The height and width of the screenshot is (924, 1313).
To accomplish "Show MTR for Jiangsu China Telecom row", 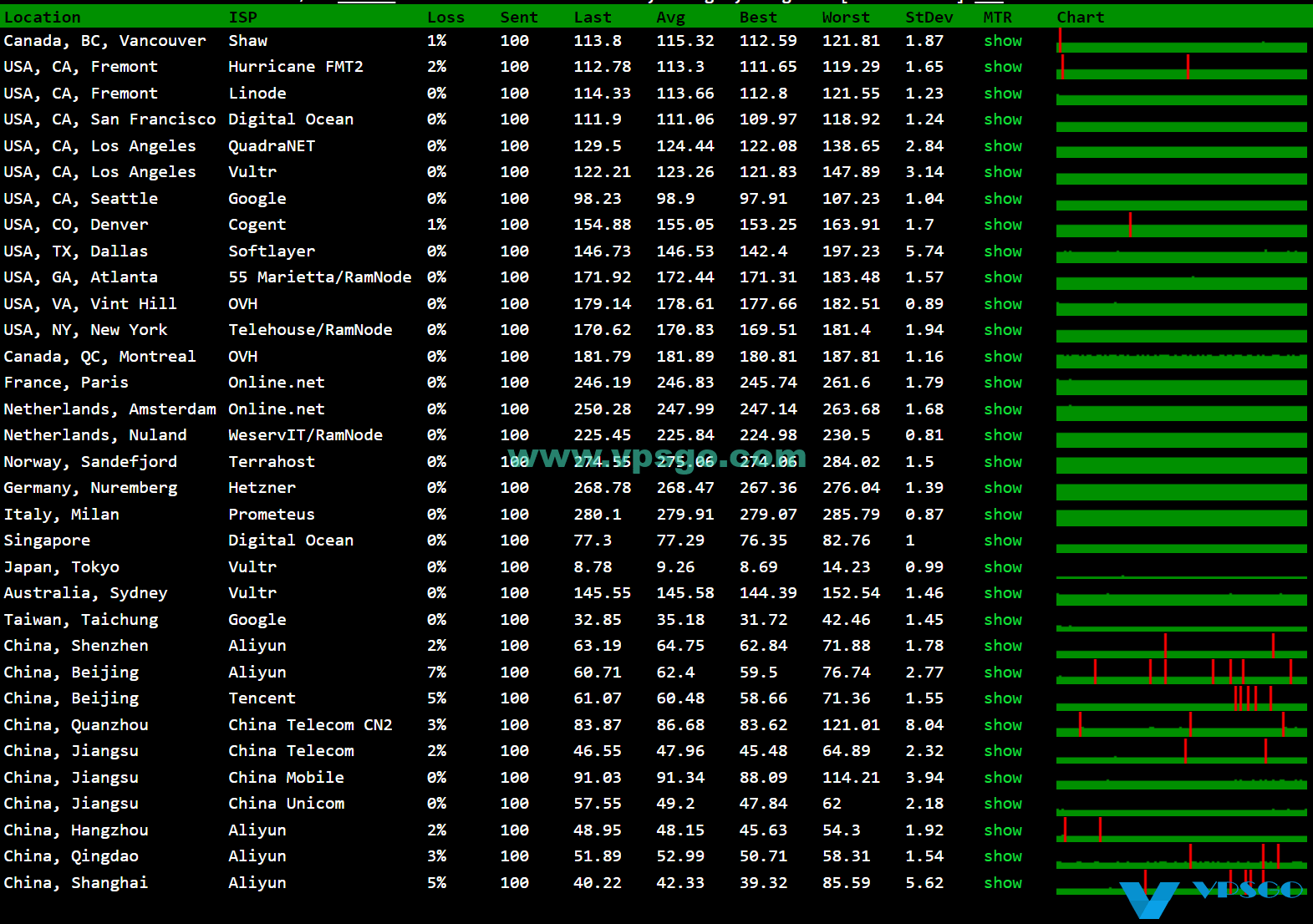I will (1002, 751).
